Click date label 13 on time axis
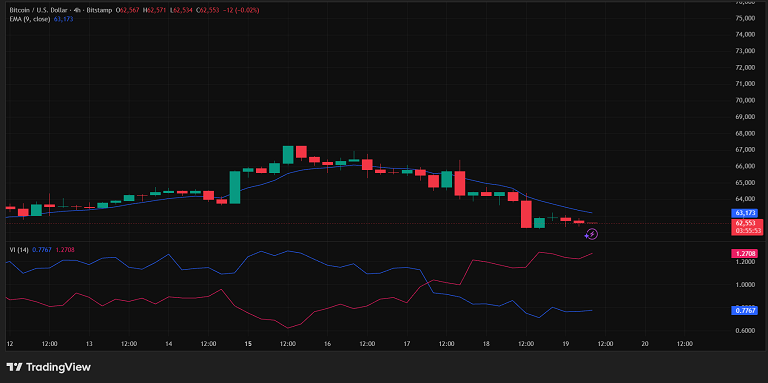This screenshot has width=768, height=383. (89, 344)
